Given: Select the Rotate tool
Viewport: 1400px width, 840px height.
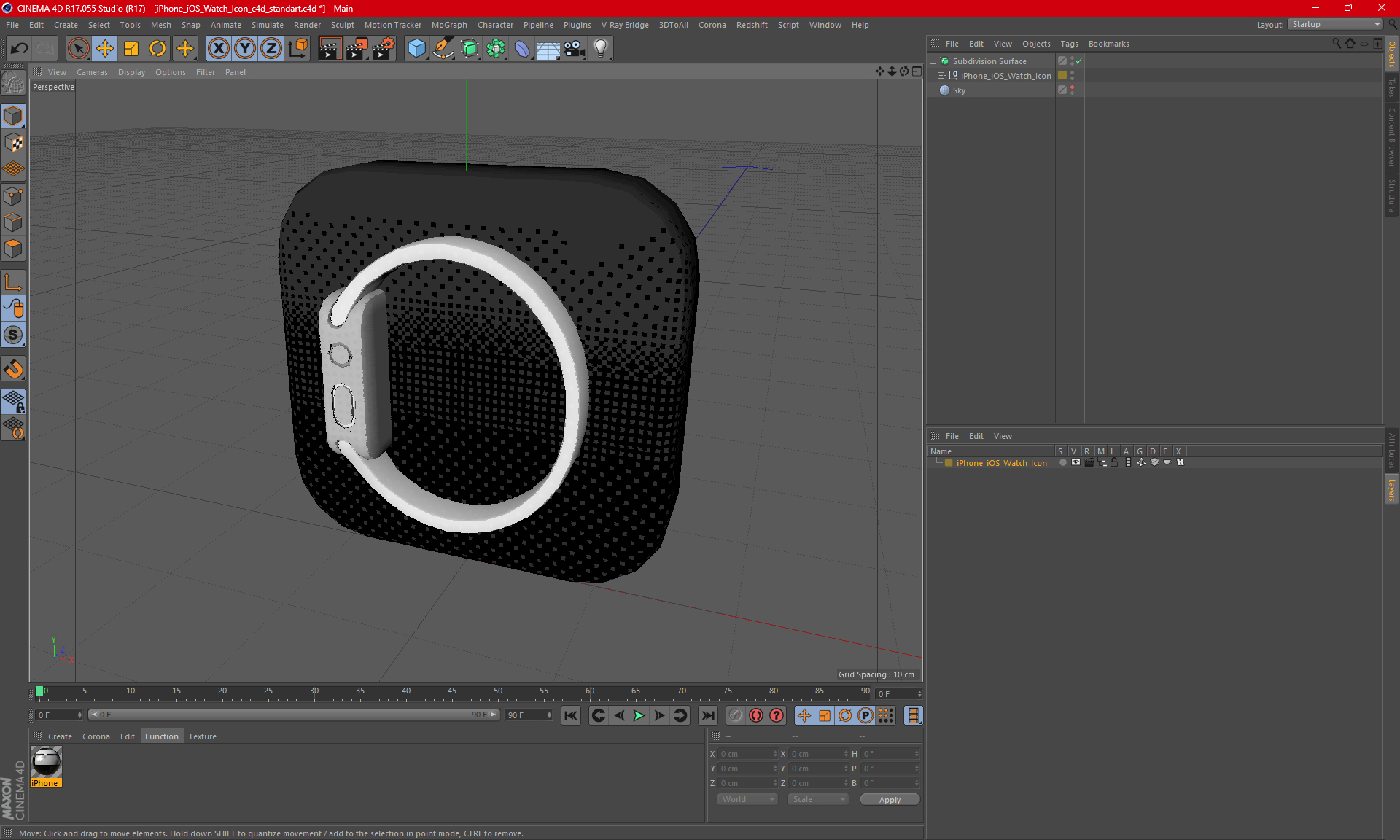Looking at the screenshot, I should tap(157, 49).
